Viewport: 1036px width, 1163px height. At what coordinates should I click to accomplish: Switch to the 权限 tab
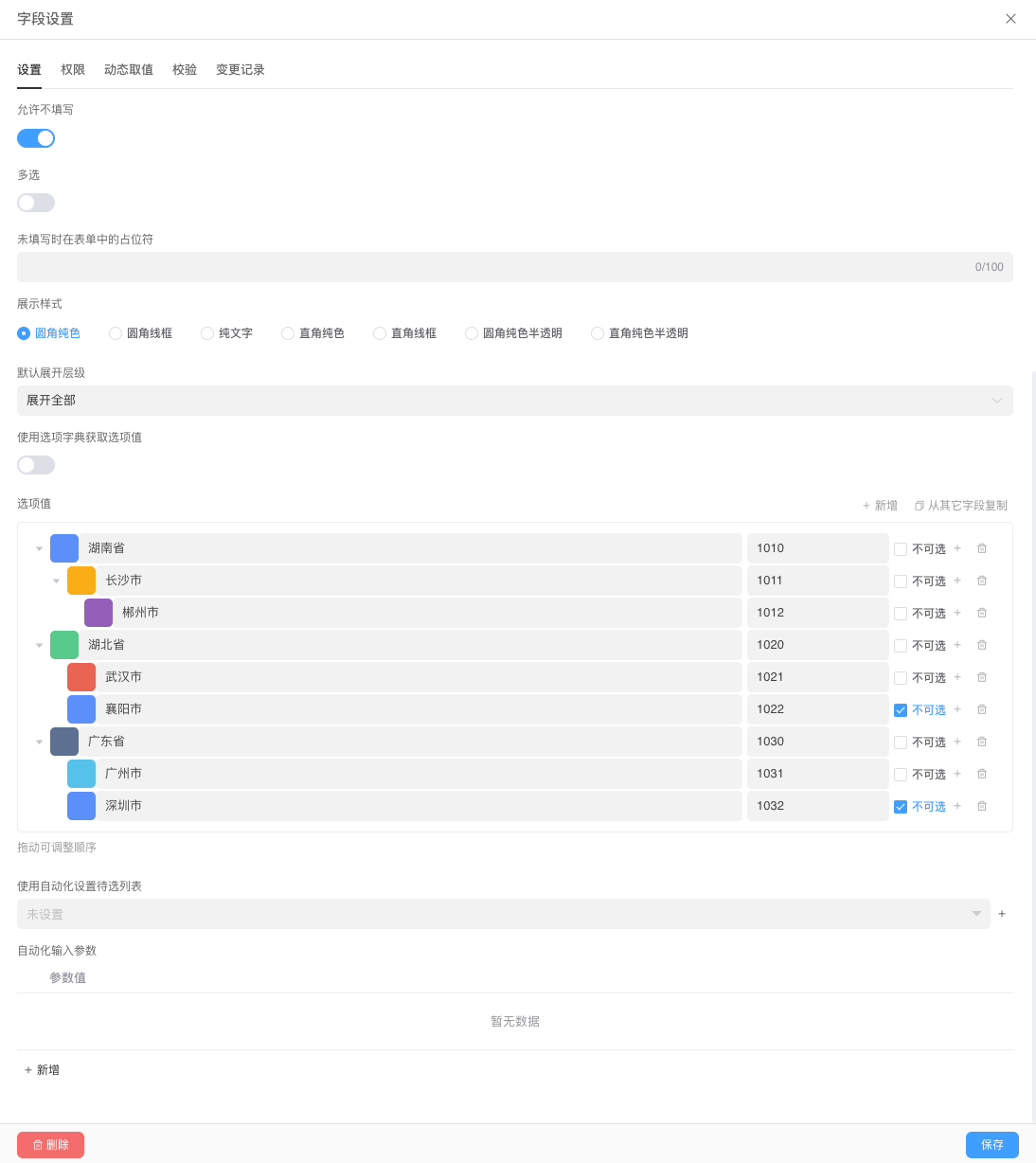pyautogui.click(x=72, y=69)
